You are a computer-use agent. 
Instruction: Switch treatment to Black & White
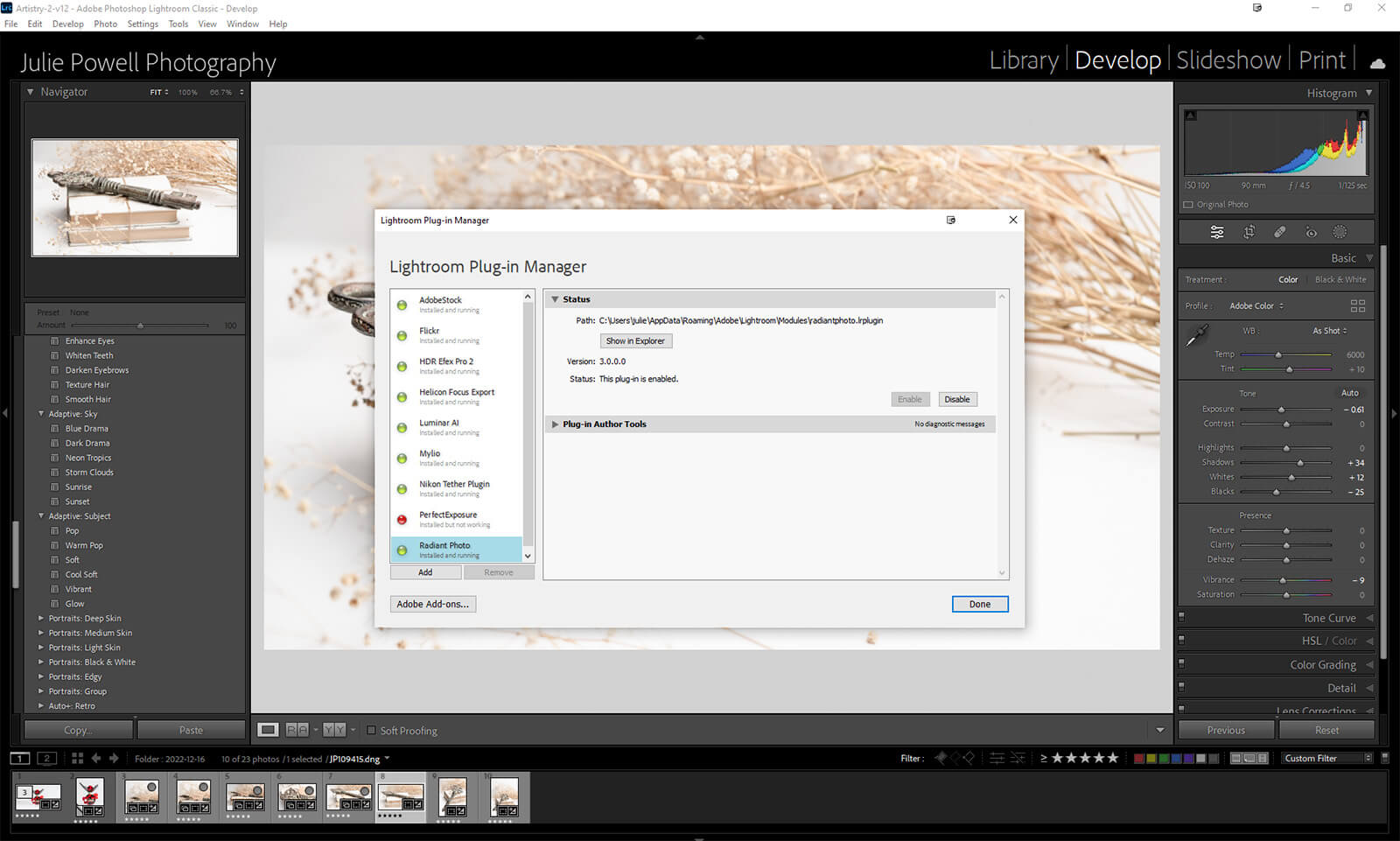[1340, 279]
